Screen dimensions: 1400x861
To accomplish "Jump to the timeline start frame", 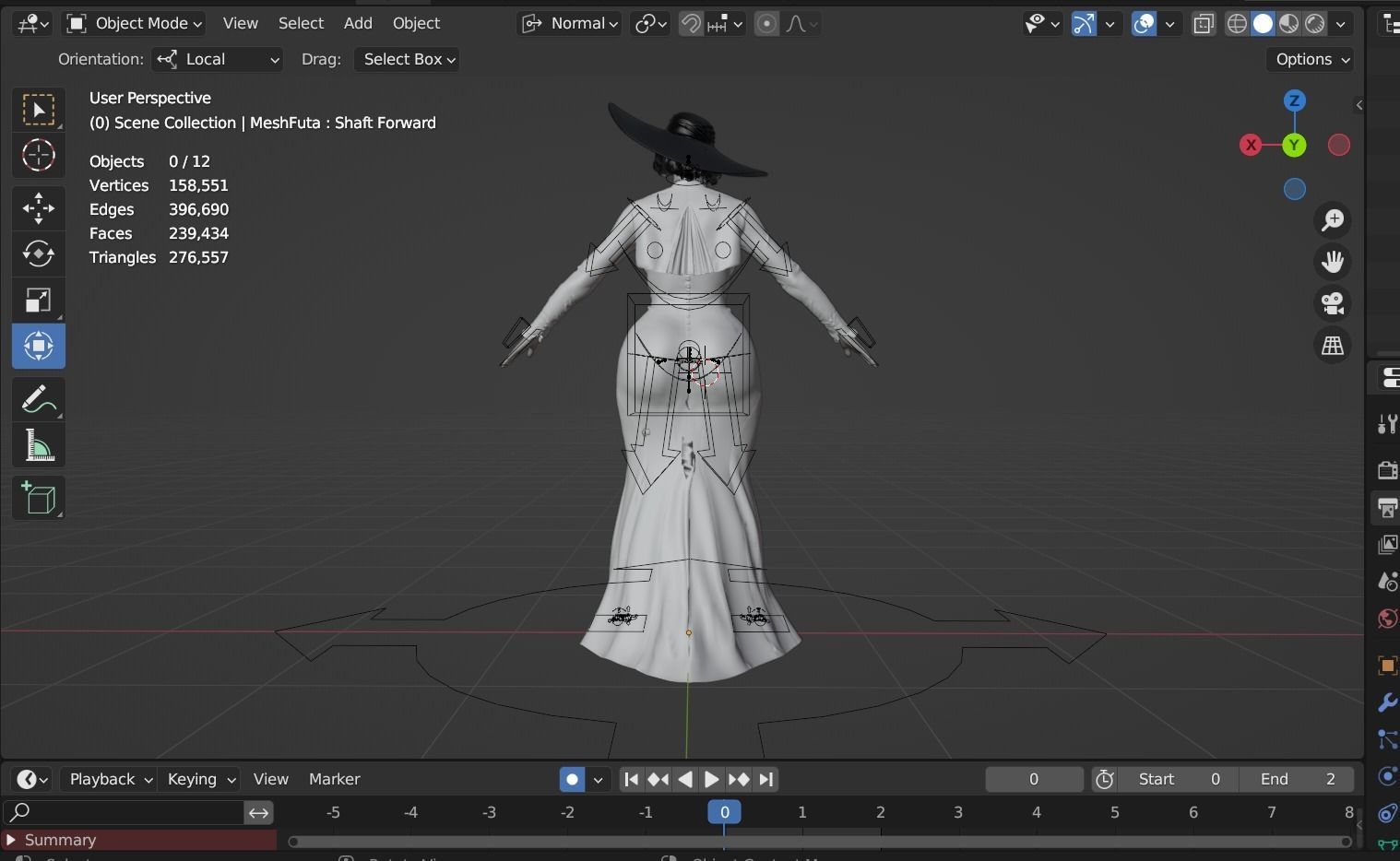I will click(x=631, y=780).
